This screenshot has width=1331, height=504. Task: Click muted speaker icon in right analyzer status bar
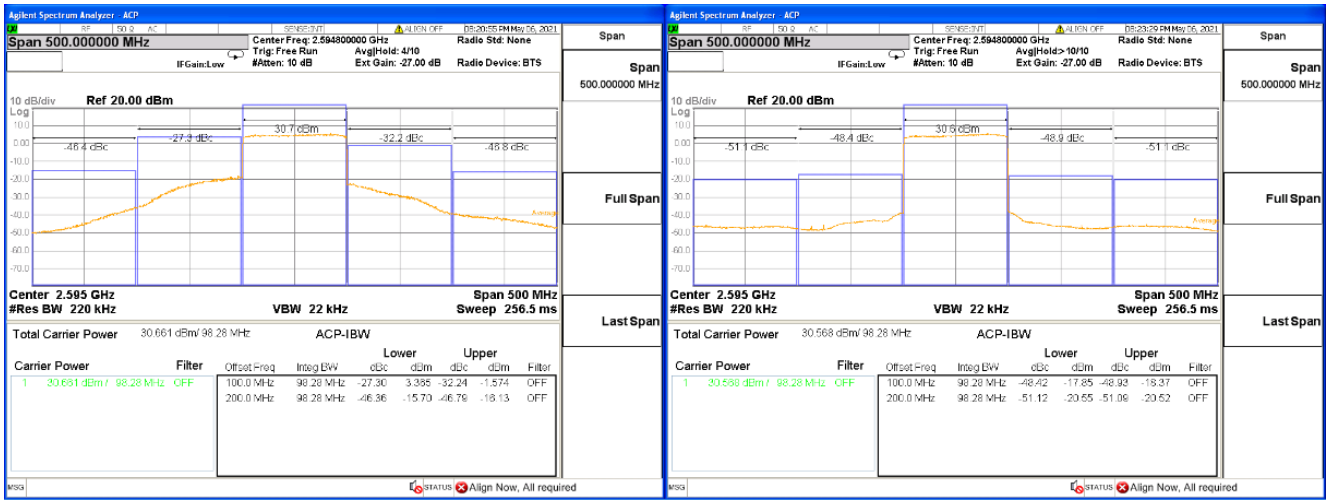[1077, 487]
